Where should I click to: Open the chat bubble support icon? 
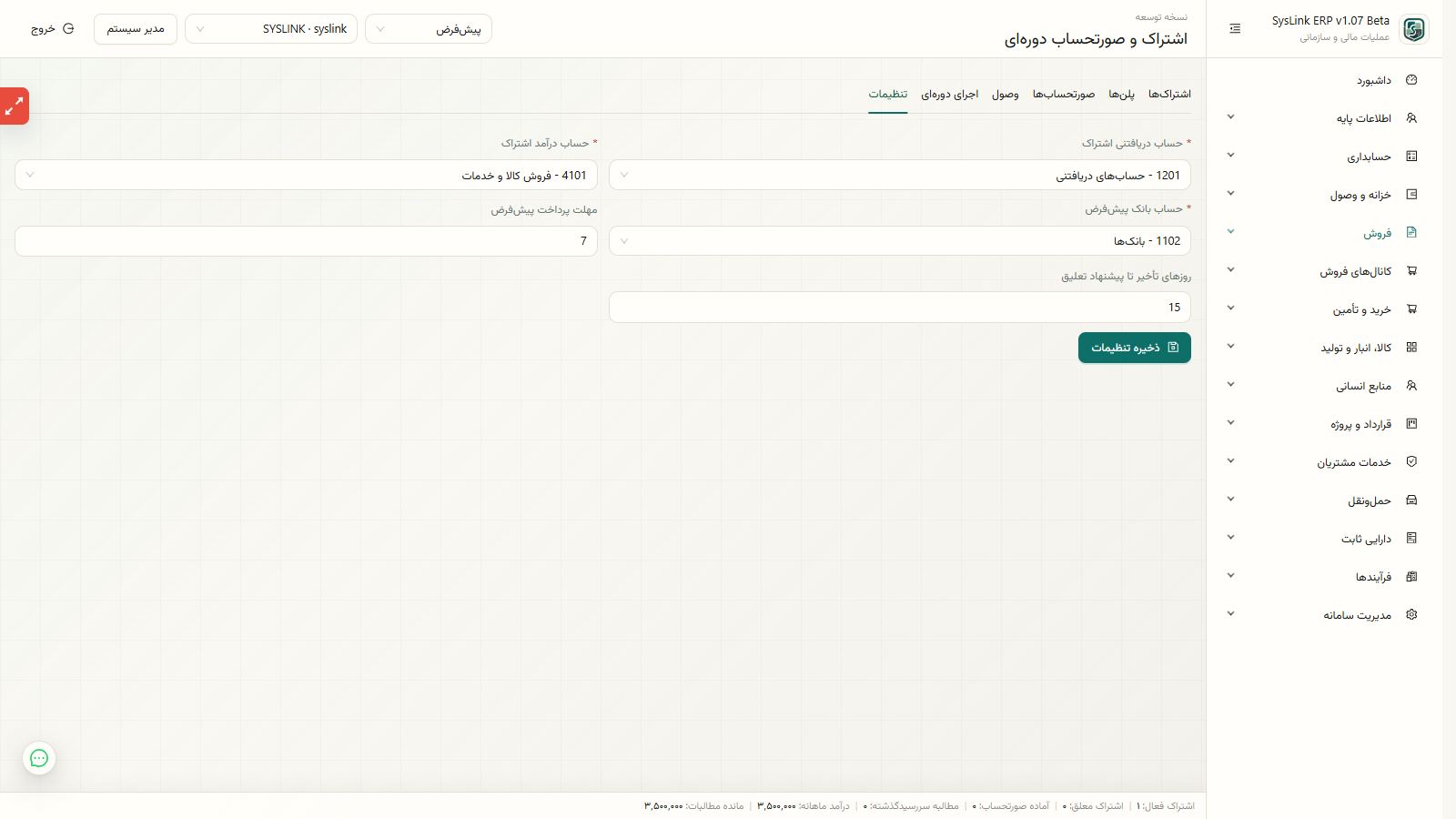(x=39, y=758)
